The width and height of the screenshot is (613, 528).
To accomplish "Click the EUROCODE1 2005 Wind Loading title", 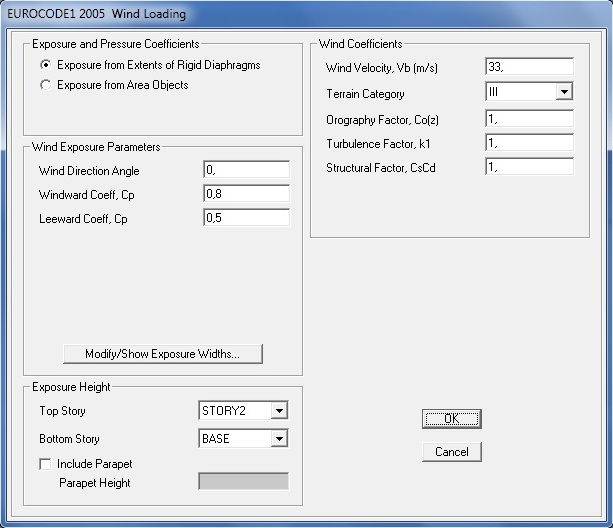I will (x=97, y=14).
